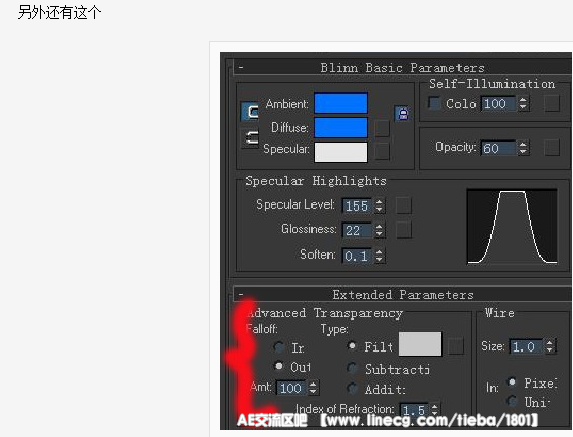Select the Filter transparency type

tap(352, 345)
